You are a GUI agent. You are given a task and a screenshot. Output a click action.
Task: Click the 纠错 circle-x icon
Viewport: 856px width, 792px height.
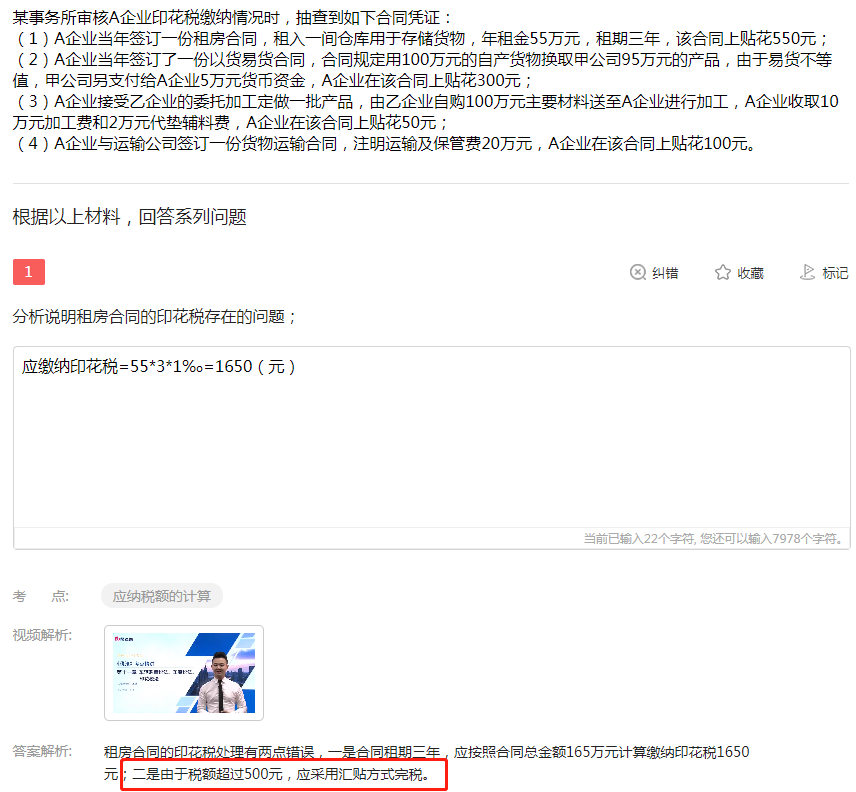[638, 272]
